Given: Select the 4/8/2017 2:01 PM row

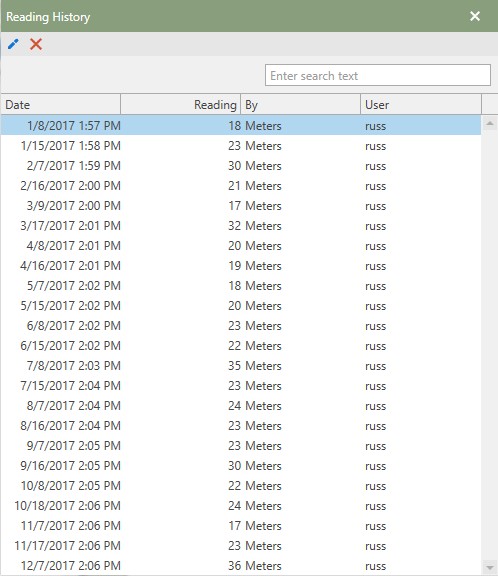Looking at the screenshot, I should tap(241, 246).
